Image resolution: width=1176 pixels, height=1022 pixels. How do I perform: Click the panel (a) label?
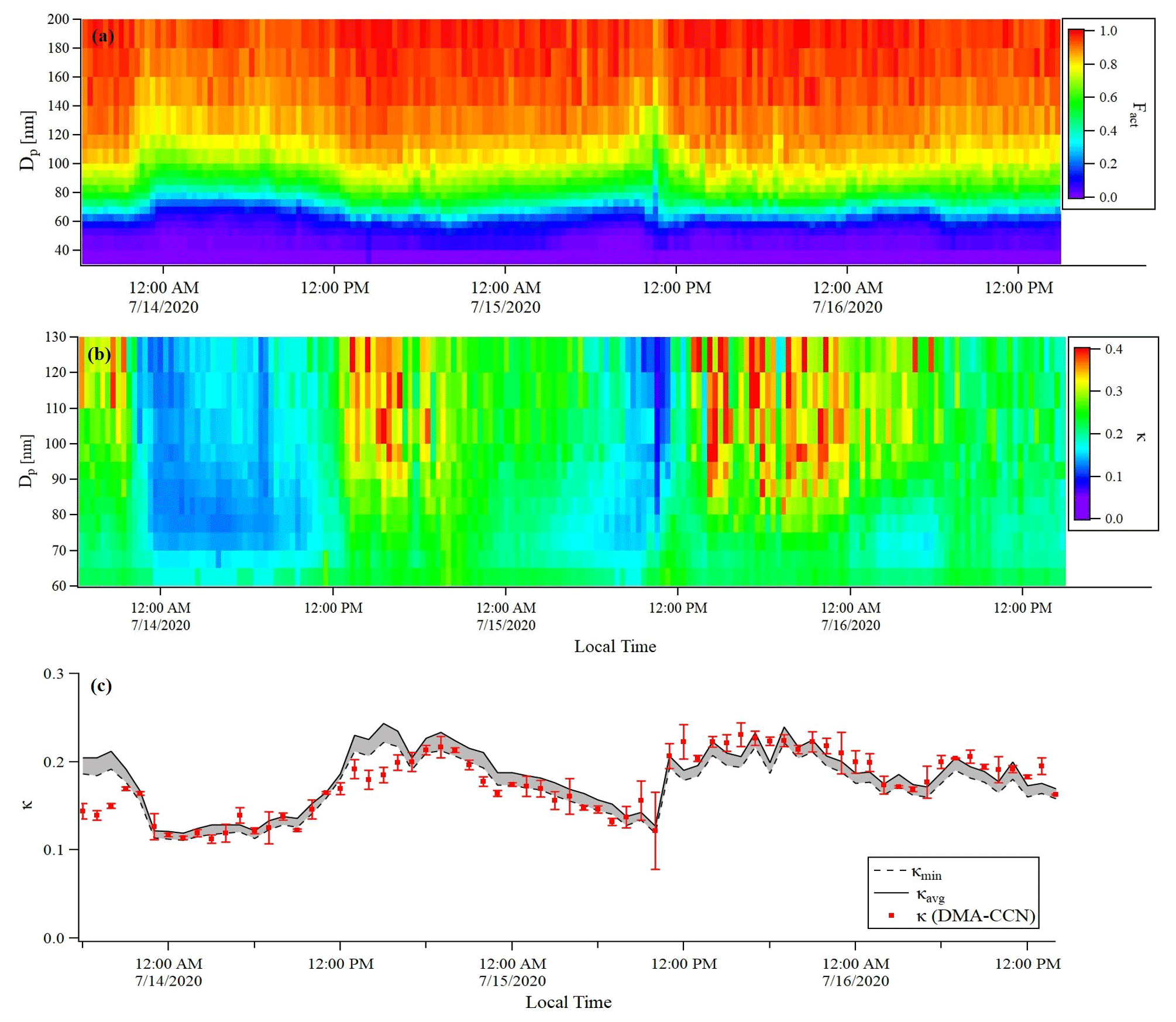tap(102, 37)
